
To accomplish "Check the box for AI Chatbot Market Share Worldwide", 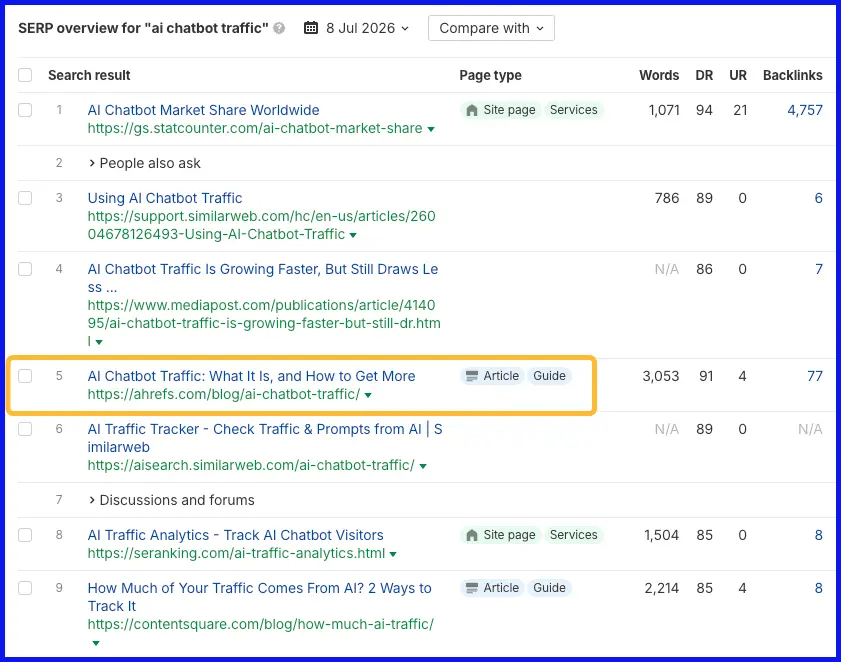I will [25, 110].
